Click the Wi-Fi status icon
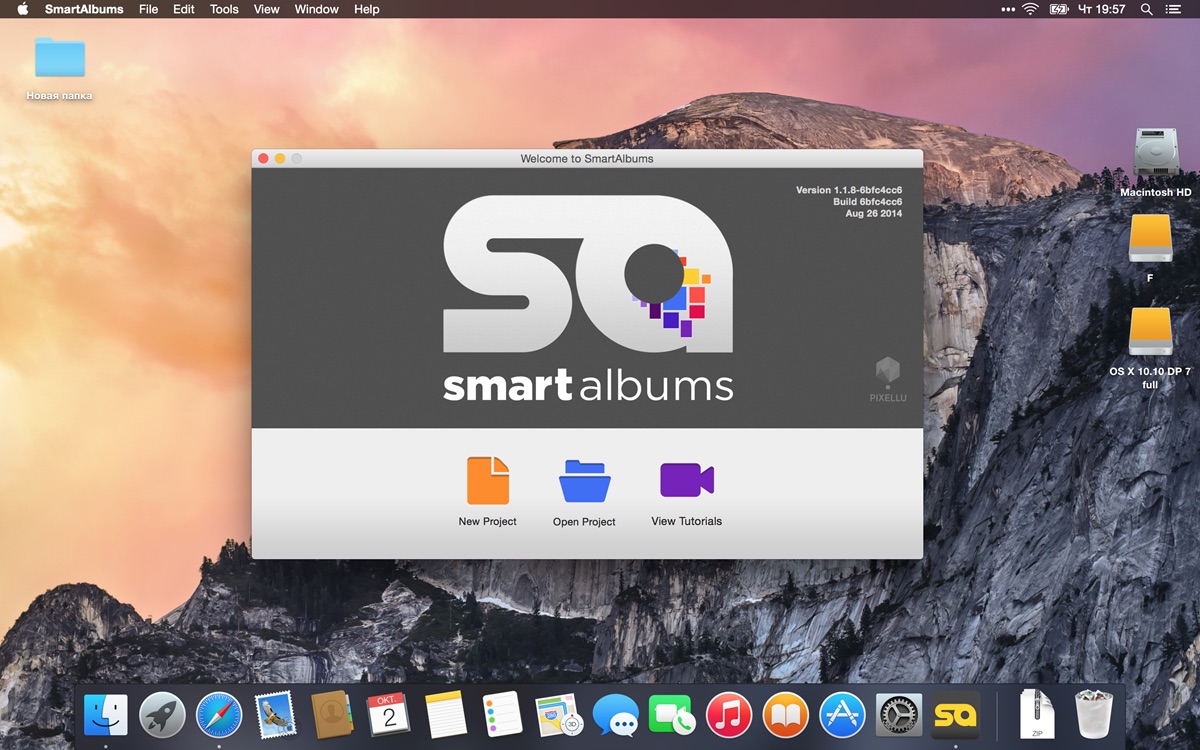The width and height of the screenshot is (1200, 750). 1030,9
